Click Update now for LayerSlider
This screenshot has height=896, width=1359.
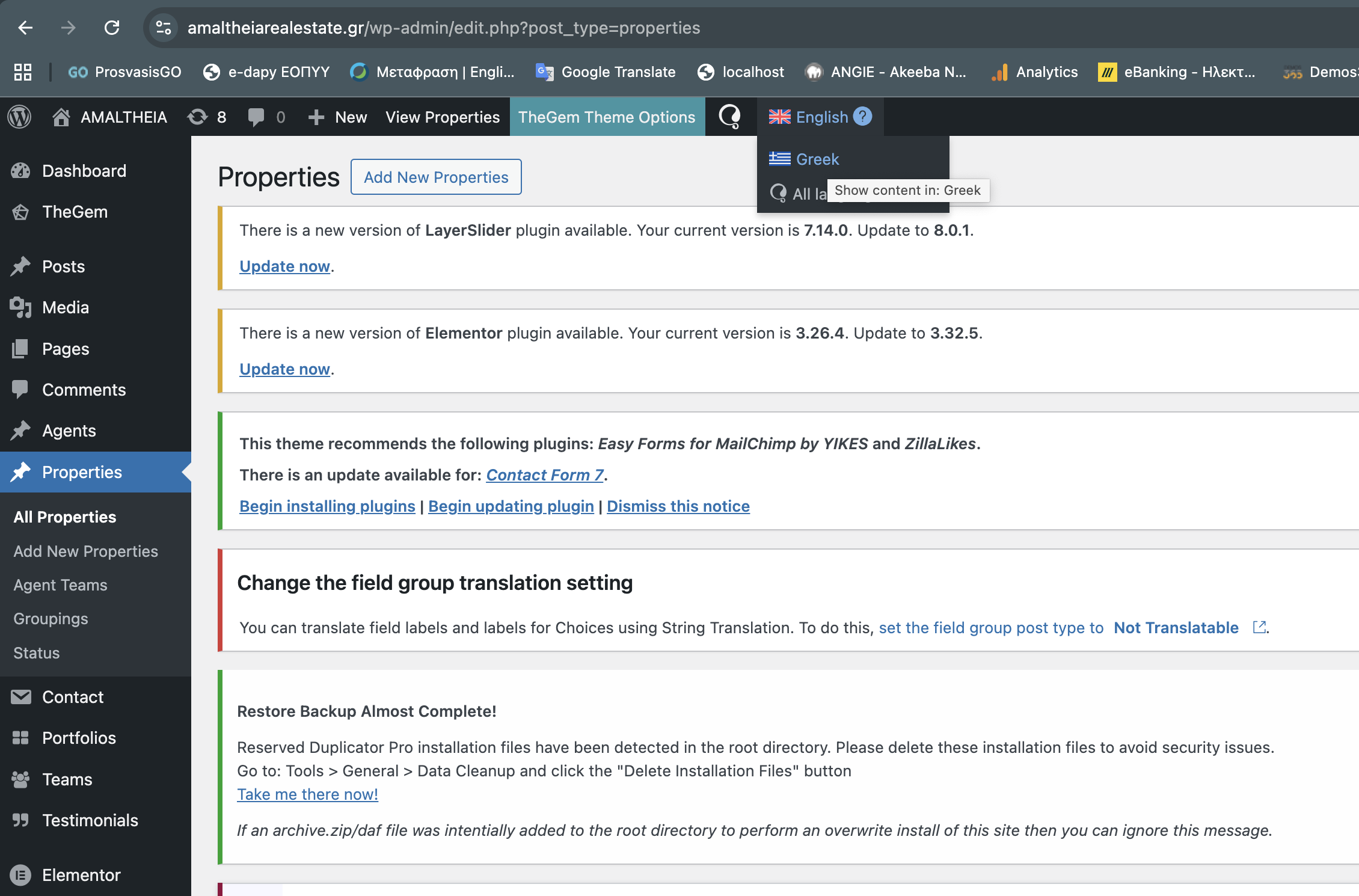(284, 266)
